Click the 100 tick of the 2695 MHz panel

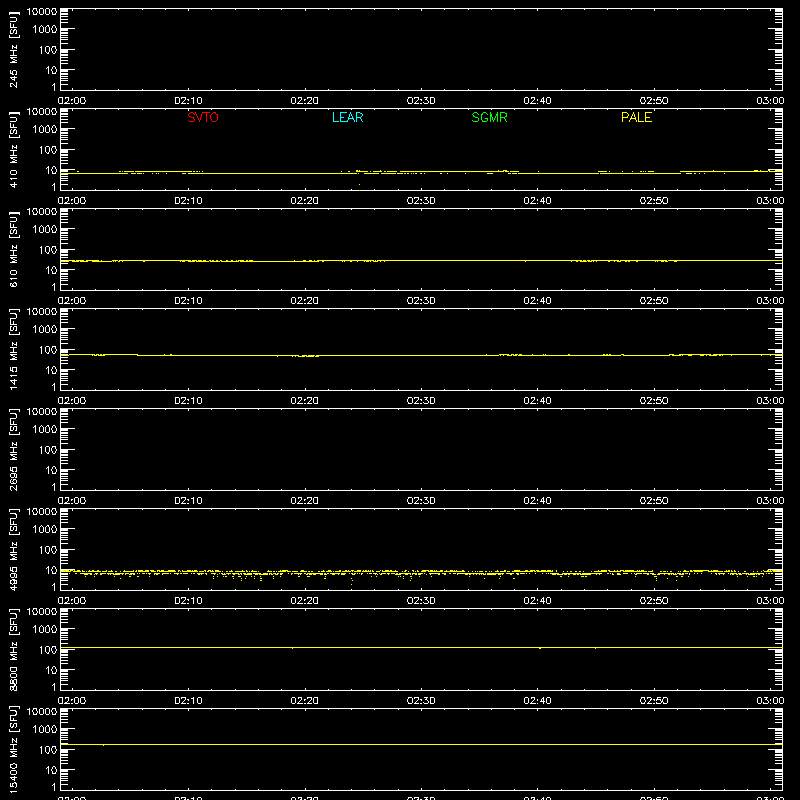[x=48, y=449]
